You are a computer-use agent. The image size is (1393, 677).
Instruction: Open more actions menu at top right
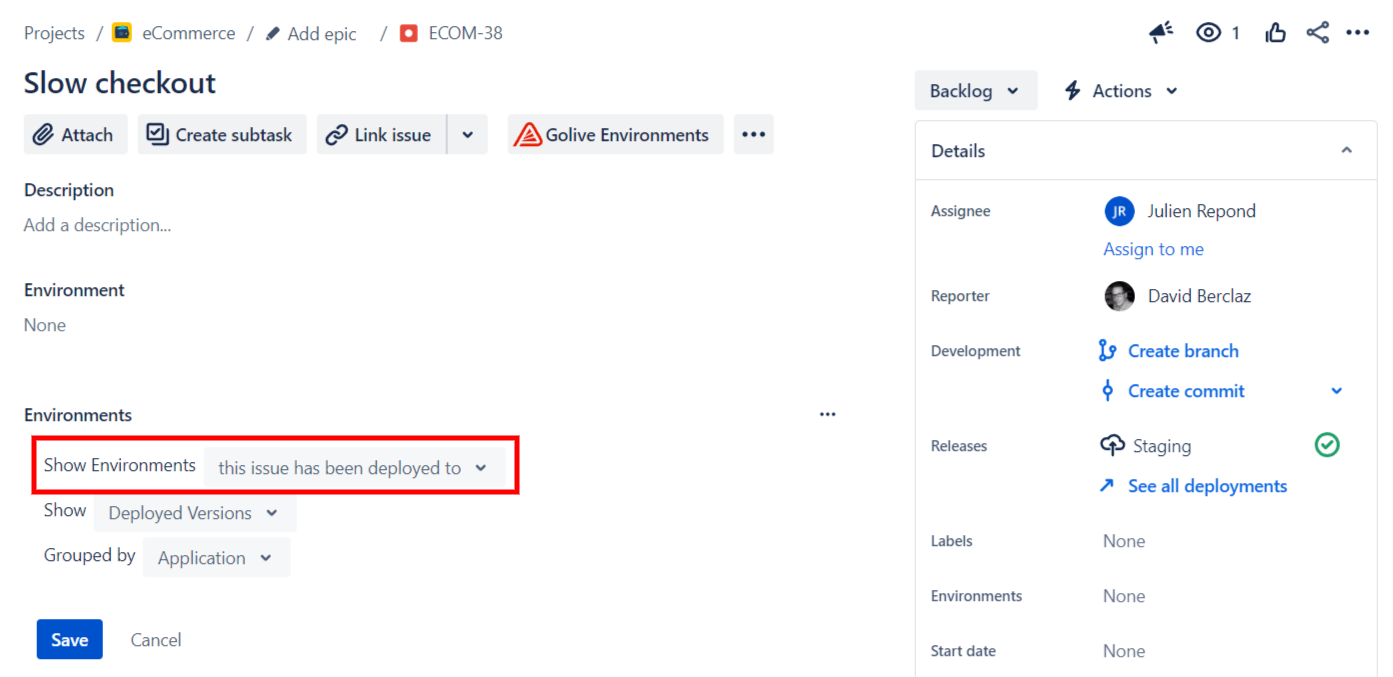1357,33
